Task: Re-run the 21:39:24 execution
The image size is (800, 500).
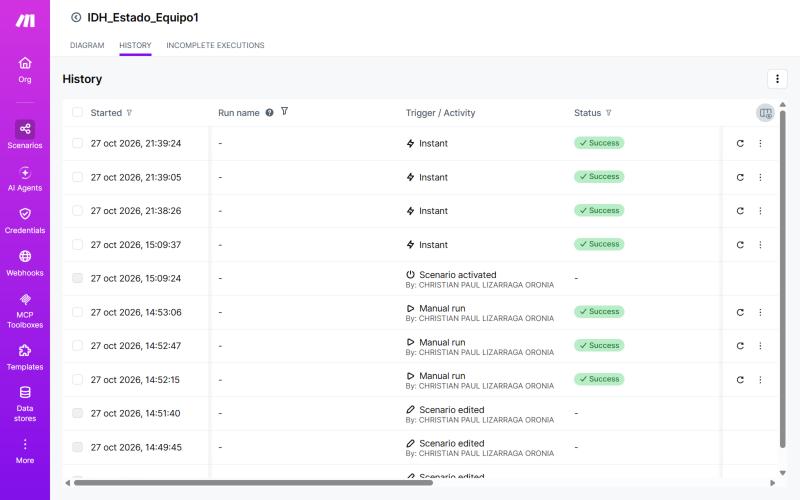Action: [740, 143]
